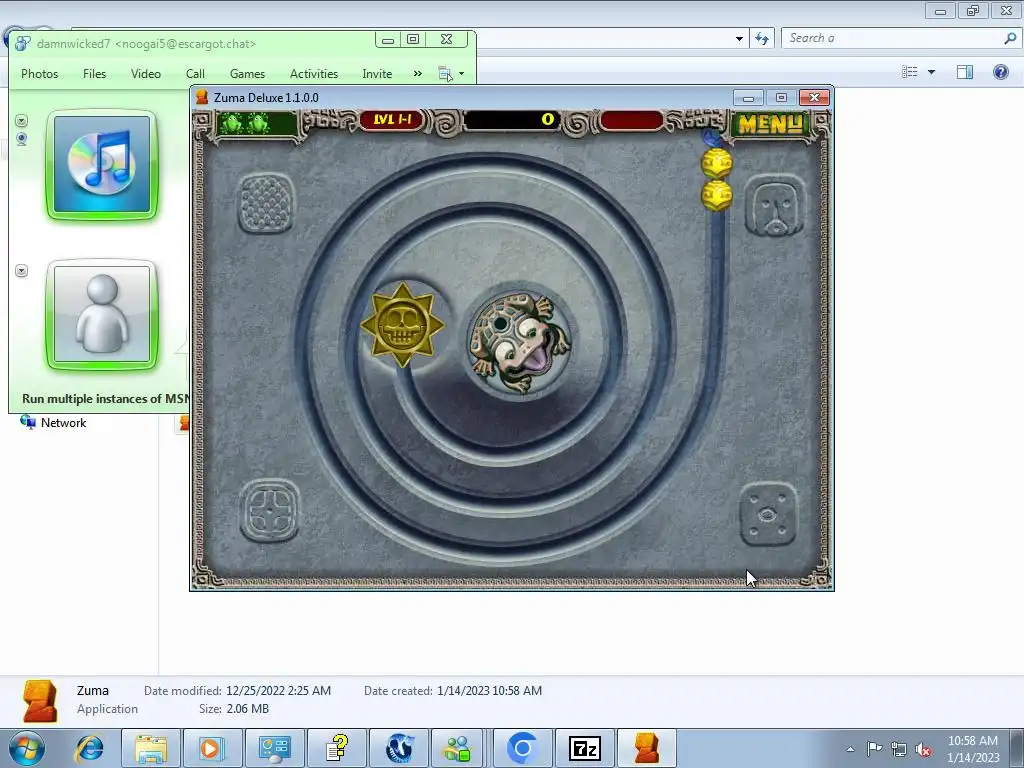Open 7-Zip from the taskbar
Viewport: 1024px width, 768px height.
point(584,748)
